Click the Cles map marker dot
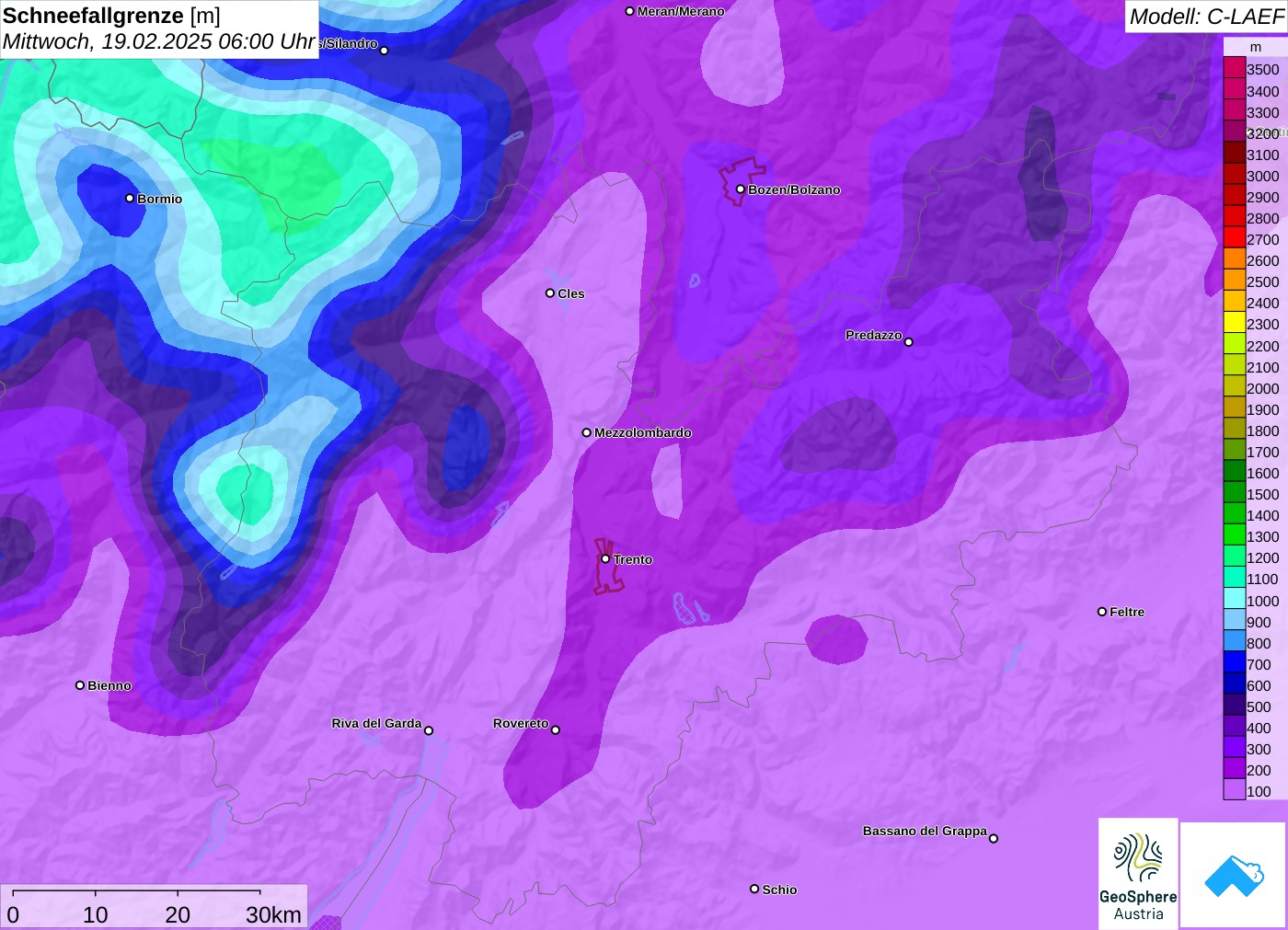This screenshot has height=930, width=1288. [550, 293]
